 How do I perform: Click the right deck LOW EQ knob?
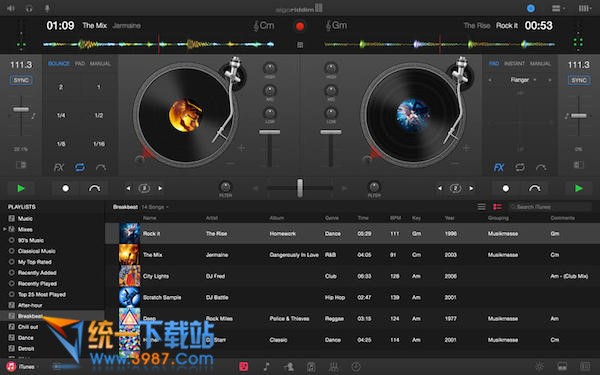[x=331, y=113]
